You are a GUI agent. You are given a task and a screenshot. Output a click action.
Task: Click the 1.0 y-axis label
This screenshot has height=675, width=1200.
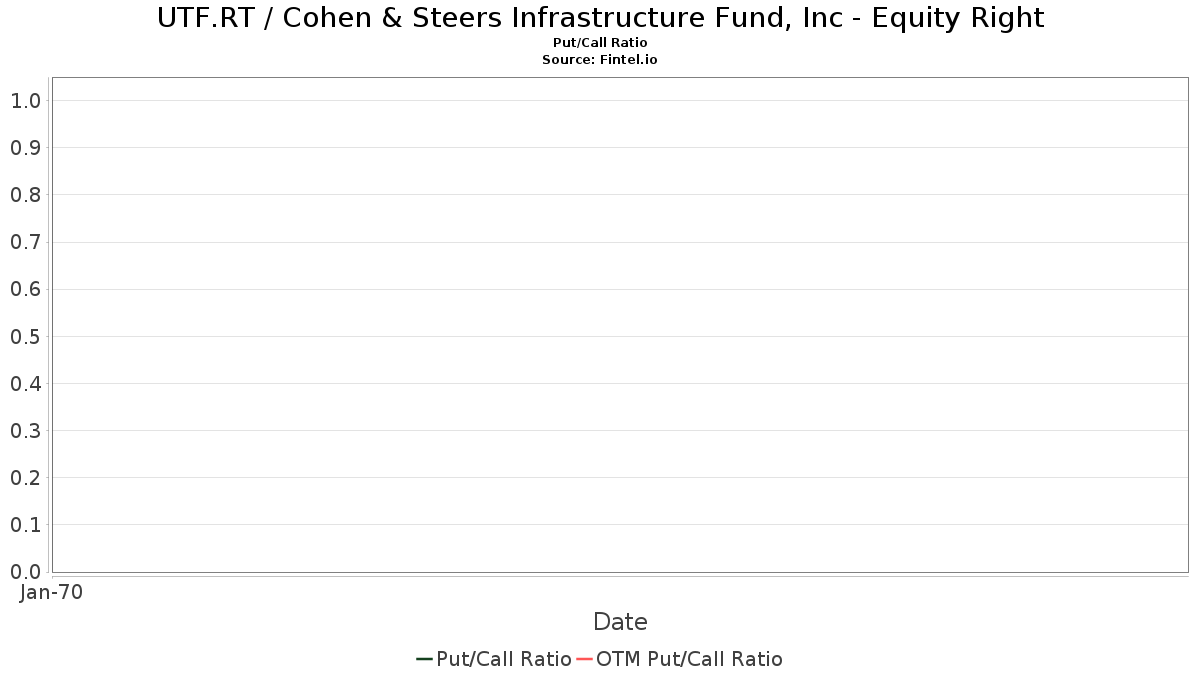coord(25,100)
